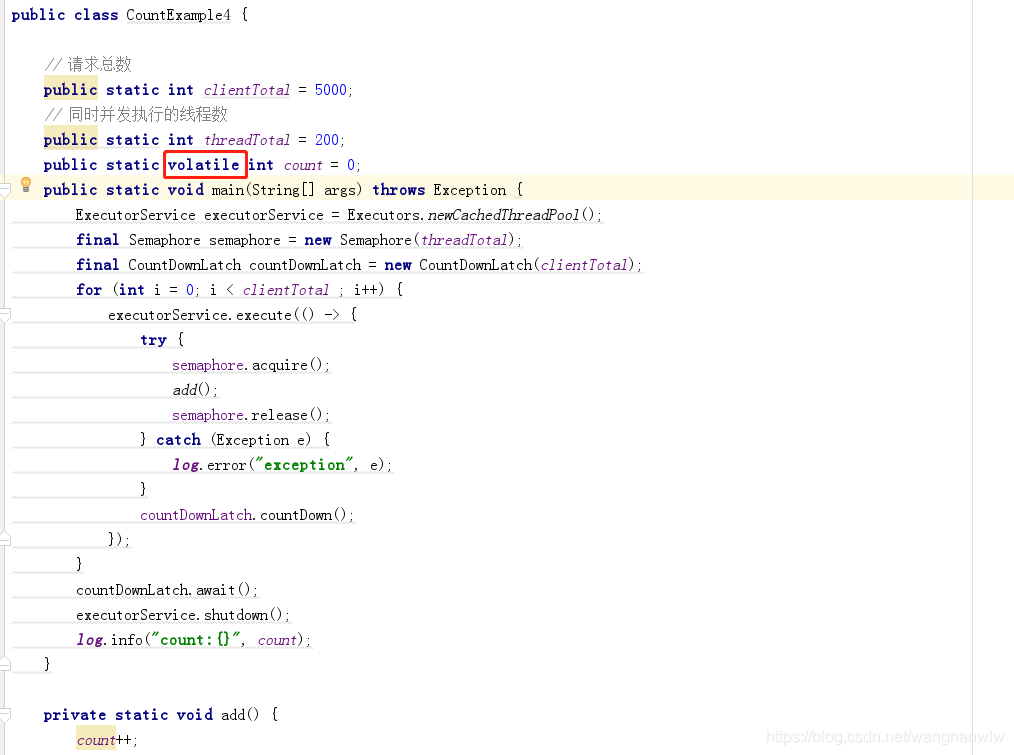
Task: Click the CountDownLatch constructor call
Action: [x=475, y=265]
